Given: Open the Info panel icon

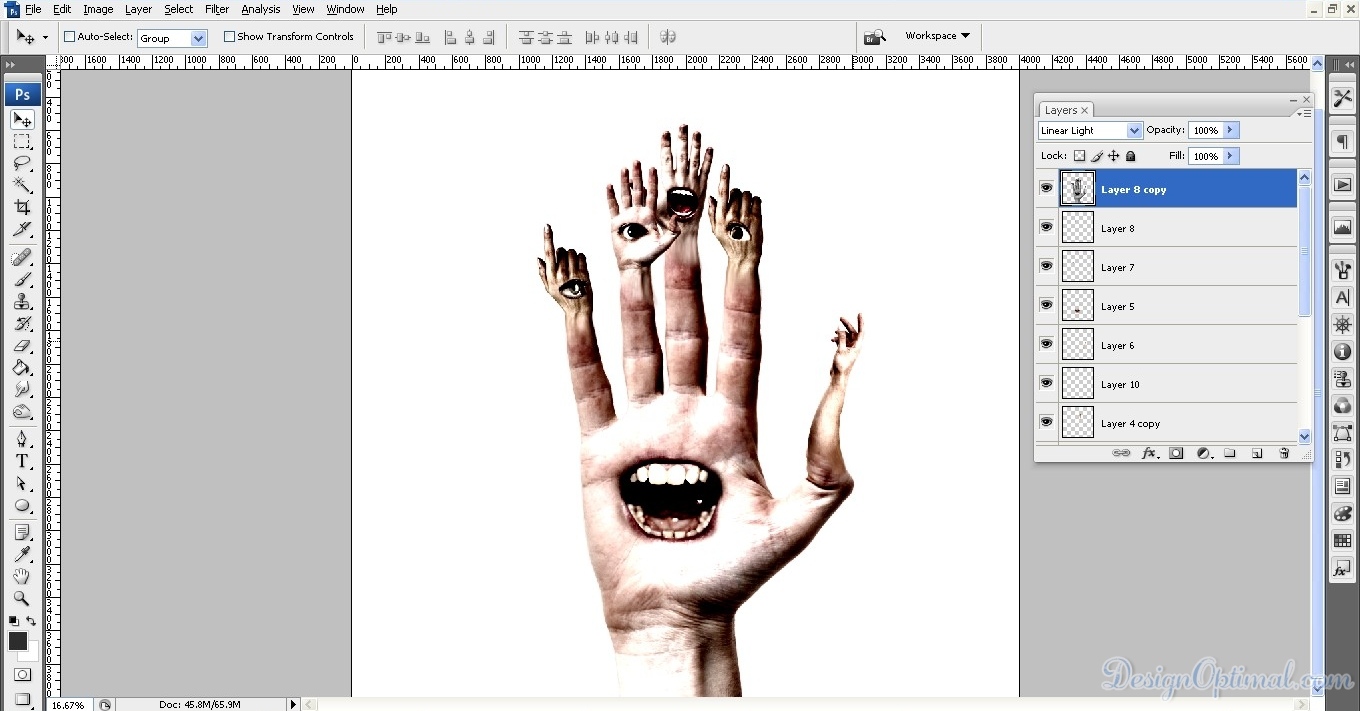Looking at the screenshot, I should click(1342, 352).
